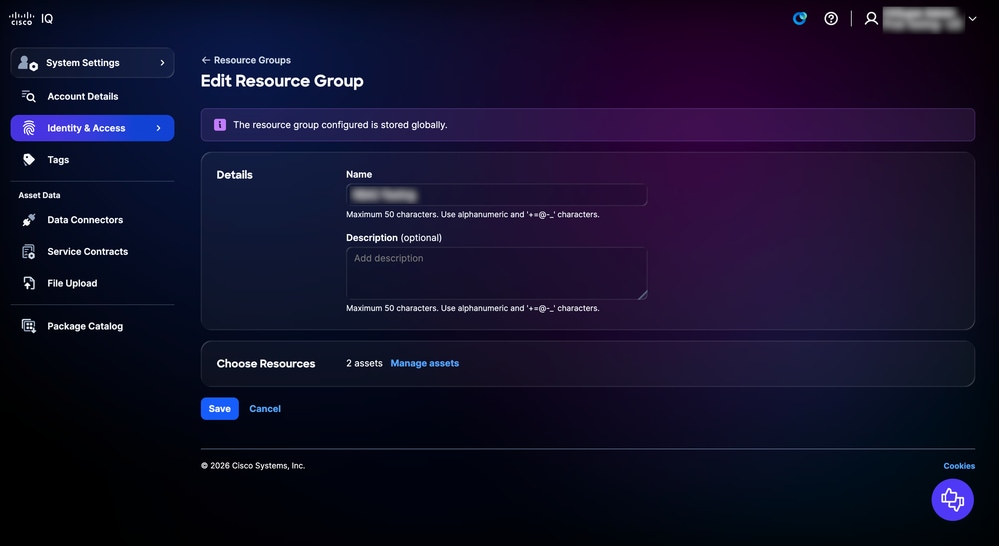Click the System Settings gear-person icon
The image size is (999, 546).
pos(27,62)
